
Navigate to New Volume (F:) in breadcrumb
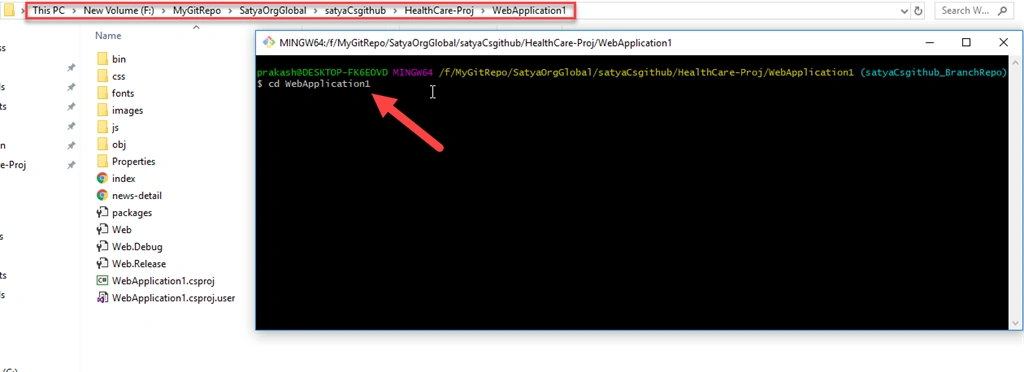coord(119,10)
